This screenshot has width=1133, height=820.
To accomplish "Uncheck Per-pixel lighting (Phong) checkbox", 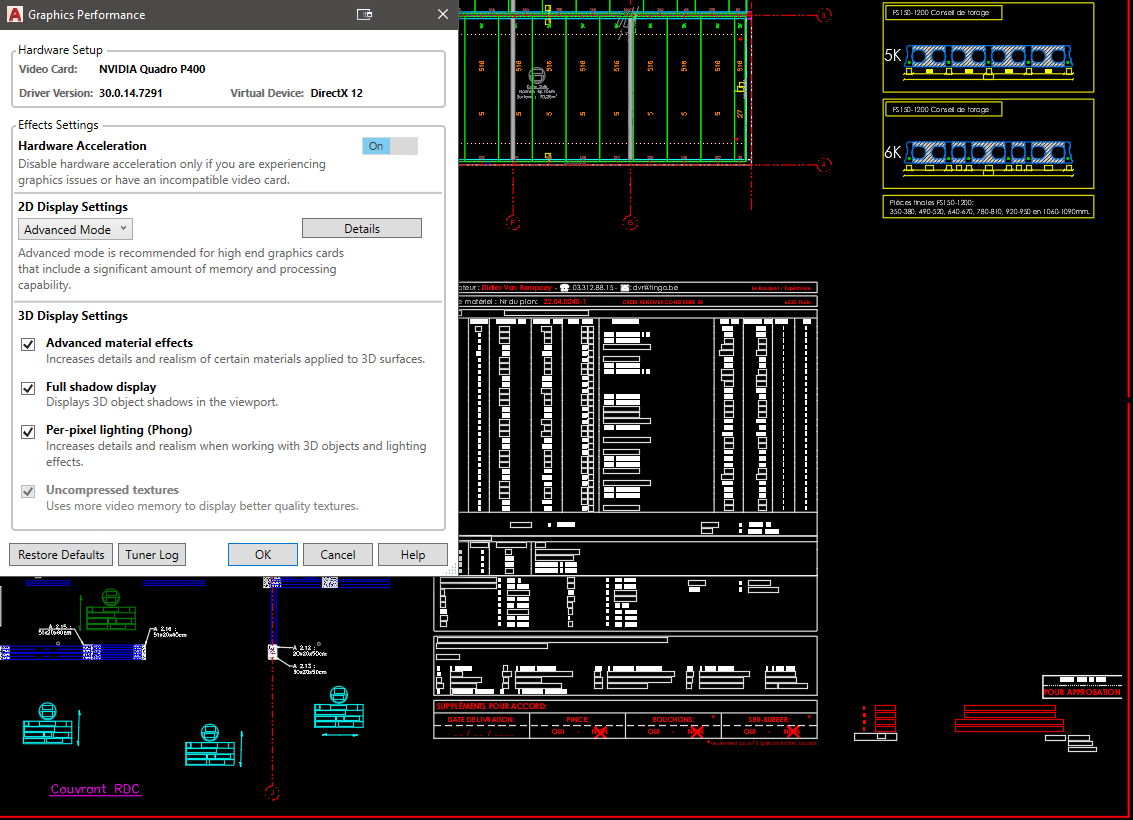I will click(28, 431).
